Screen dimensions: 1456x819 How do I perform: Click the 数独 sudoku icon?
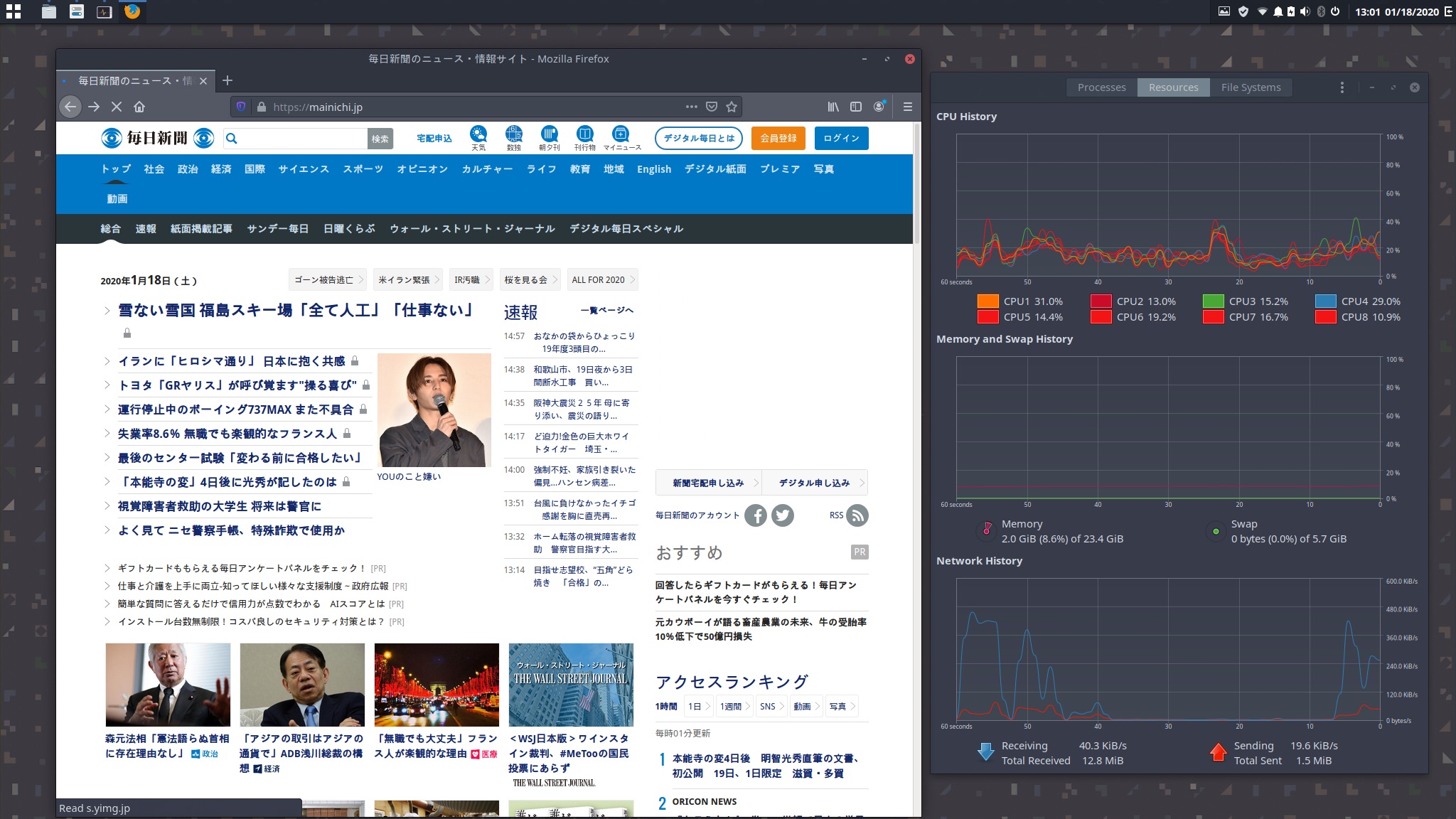pos(514,137)
